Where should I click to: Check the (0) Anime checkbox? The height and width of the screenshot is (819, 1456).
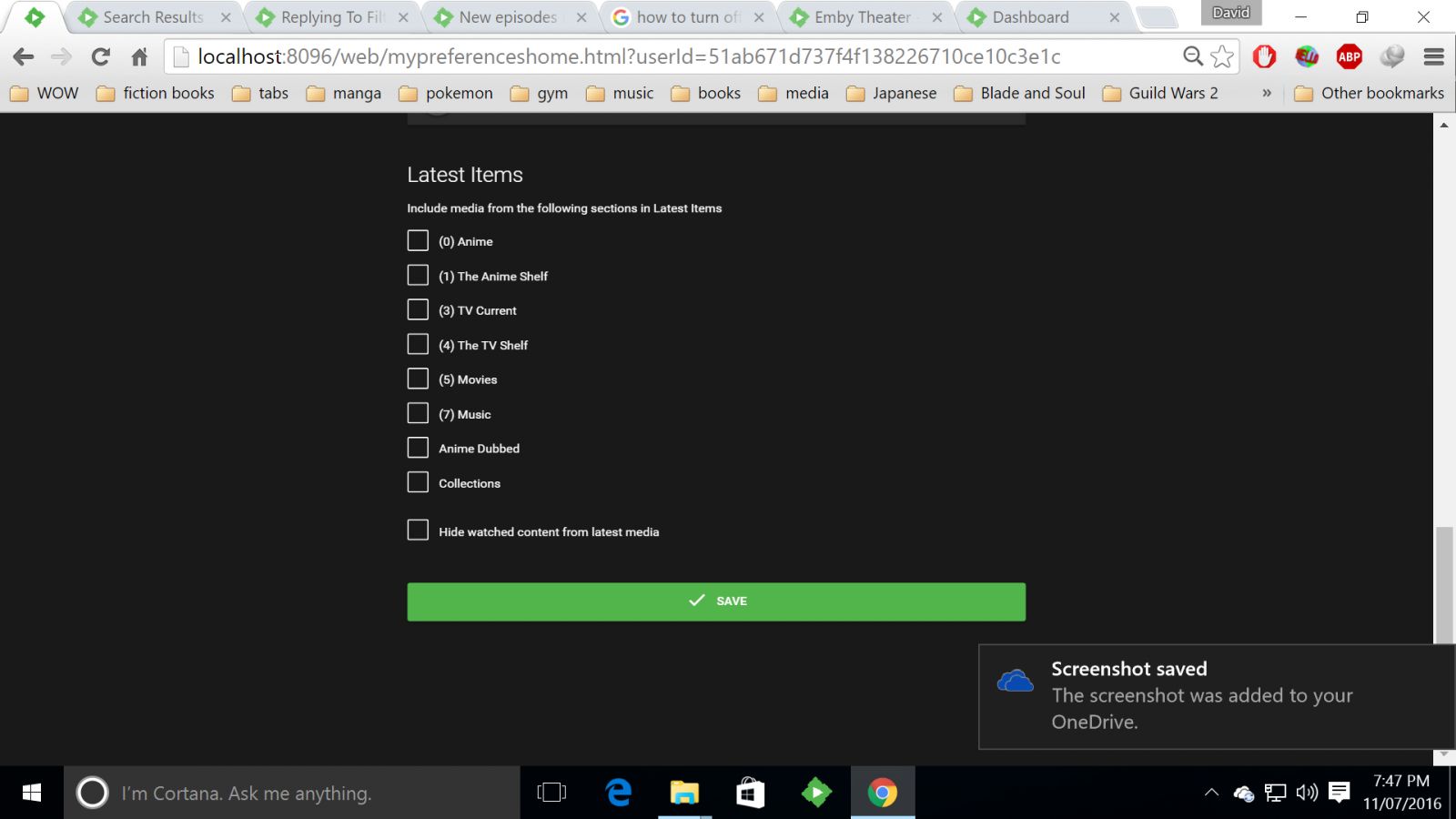point(418,240)
